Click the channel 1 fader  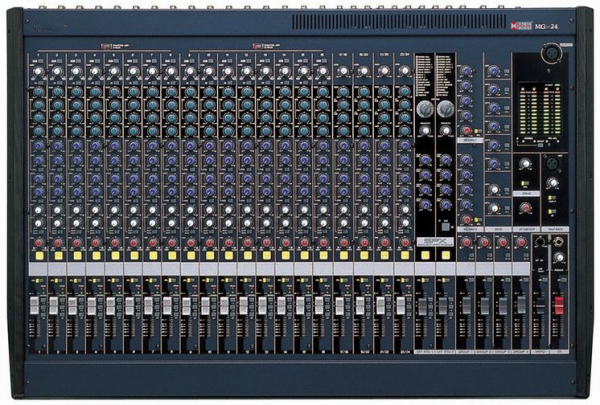[x=36, y=306]
